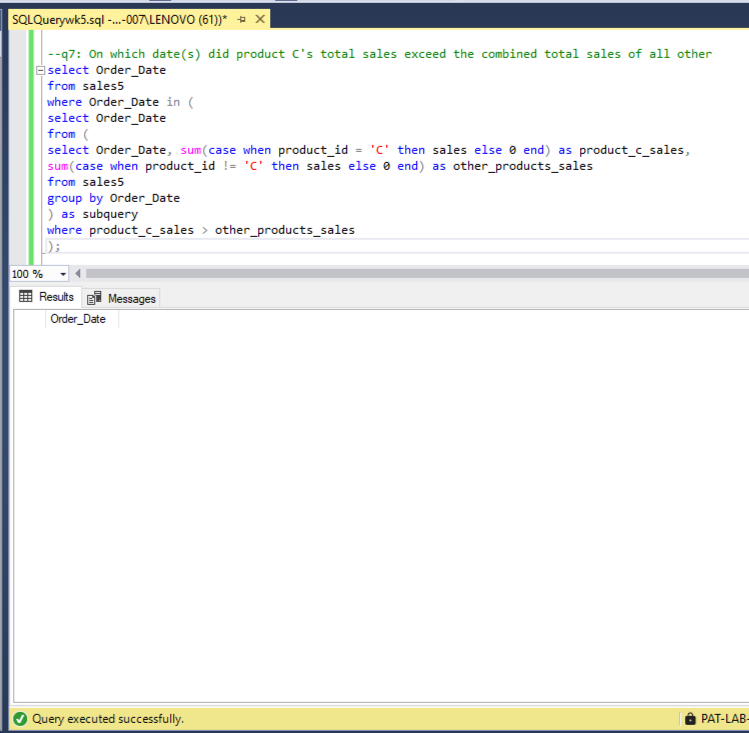
Task: Click the ') as subquery' line
Action: pyautogui.click(x=93, y=214)
